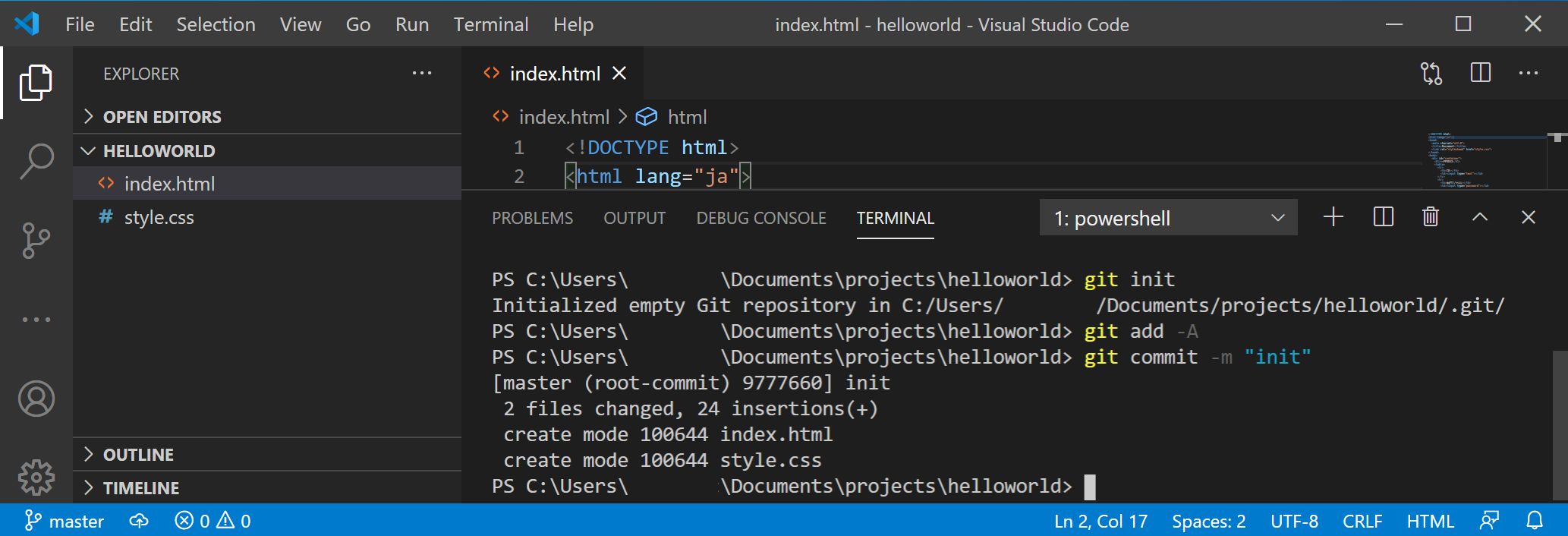Maximize the panel size with chevron up
The width and height of the screenshot is (1568, 536).
tap(1479, 218)
